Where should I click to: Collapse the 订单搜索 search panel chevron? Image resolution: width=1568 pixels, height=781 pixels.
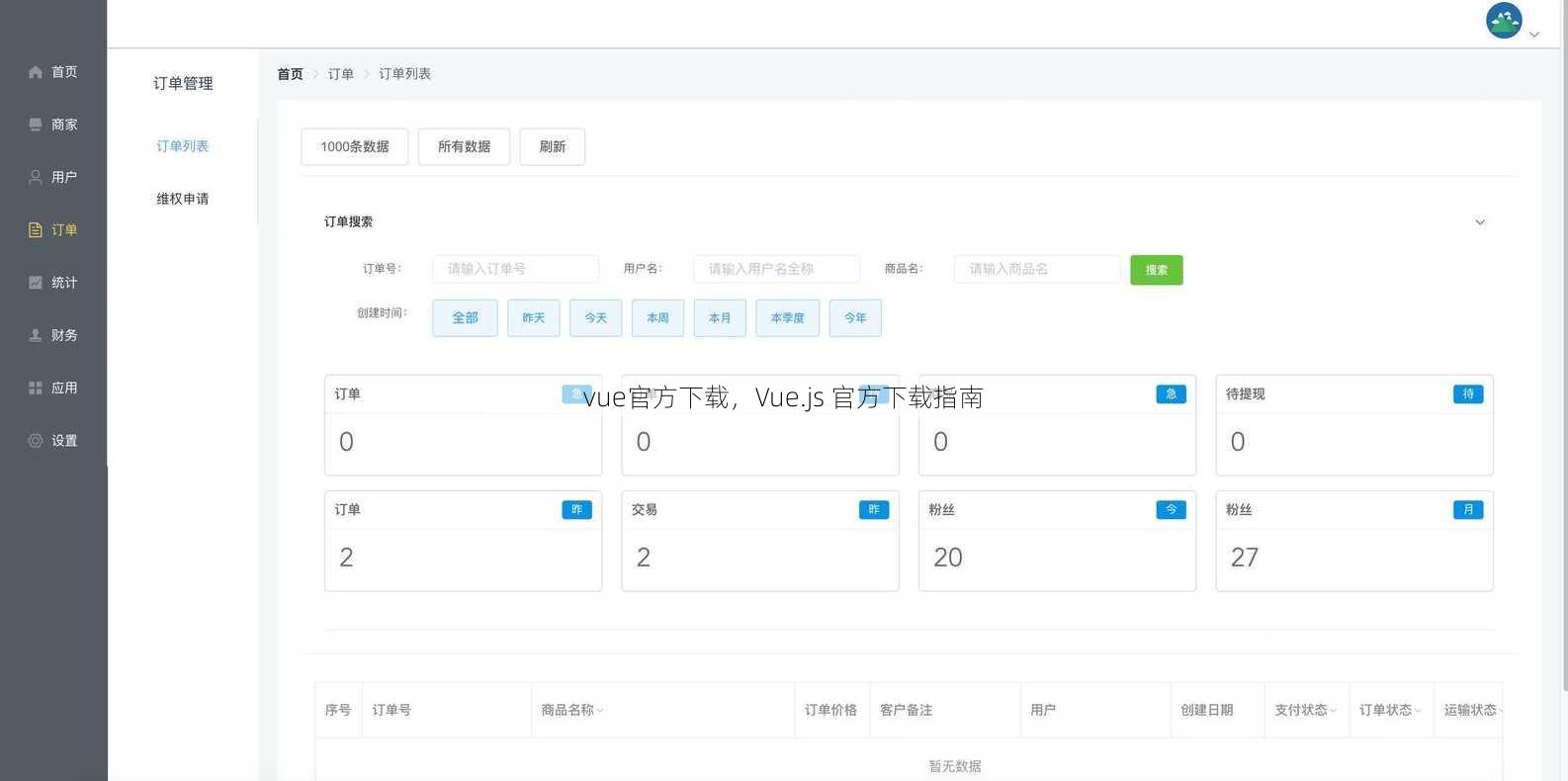click(x=1480, y=222)
